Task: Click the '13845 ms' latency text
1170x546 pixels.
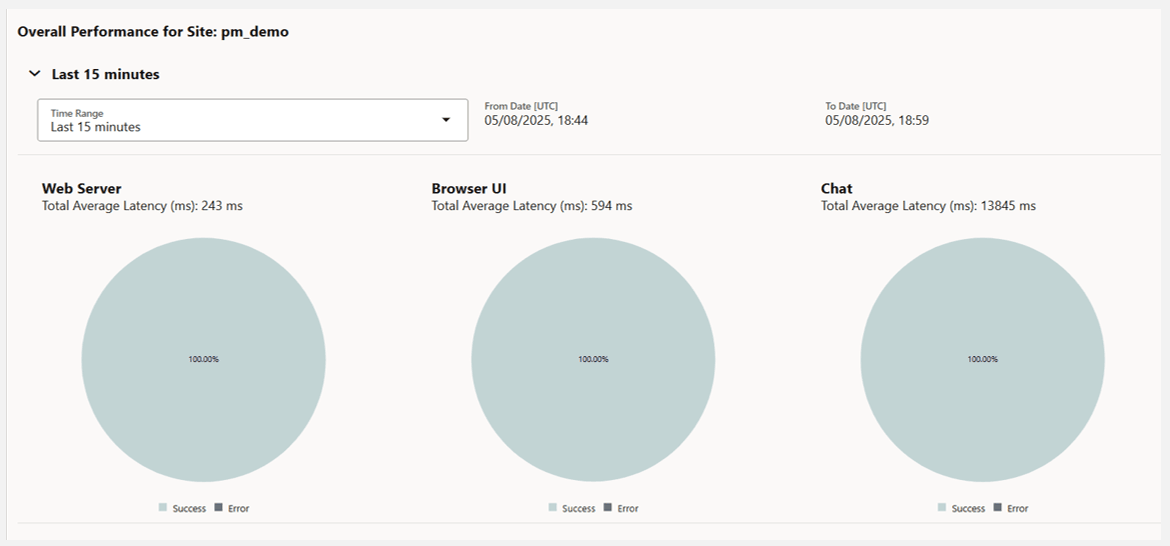Action: (1008, 206)
